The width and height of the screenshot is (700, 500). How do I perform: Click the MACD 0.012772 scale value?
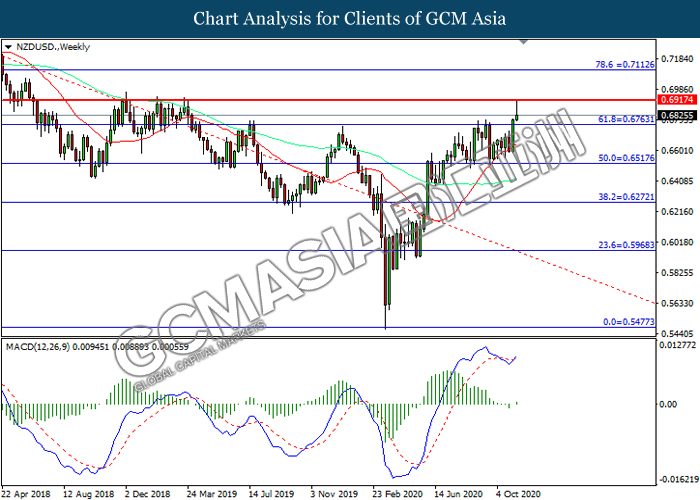[678, 345]
